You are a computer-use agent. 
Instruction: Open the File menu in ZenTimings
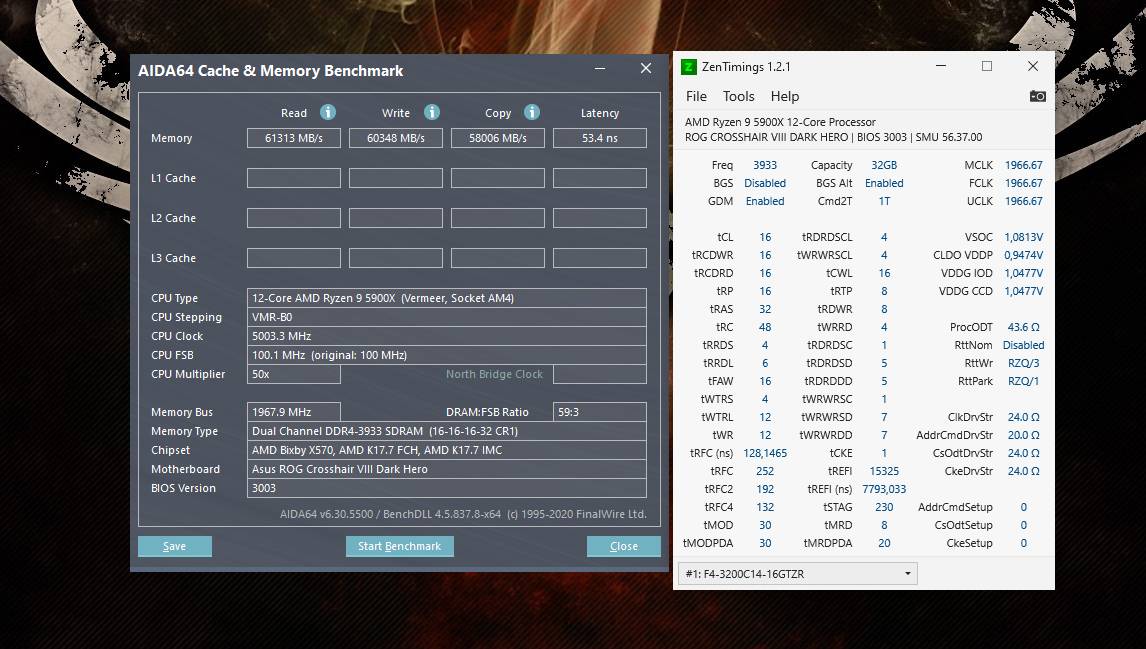696,96
